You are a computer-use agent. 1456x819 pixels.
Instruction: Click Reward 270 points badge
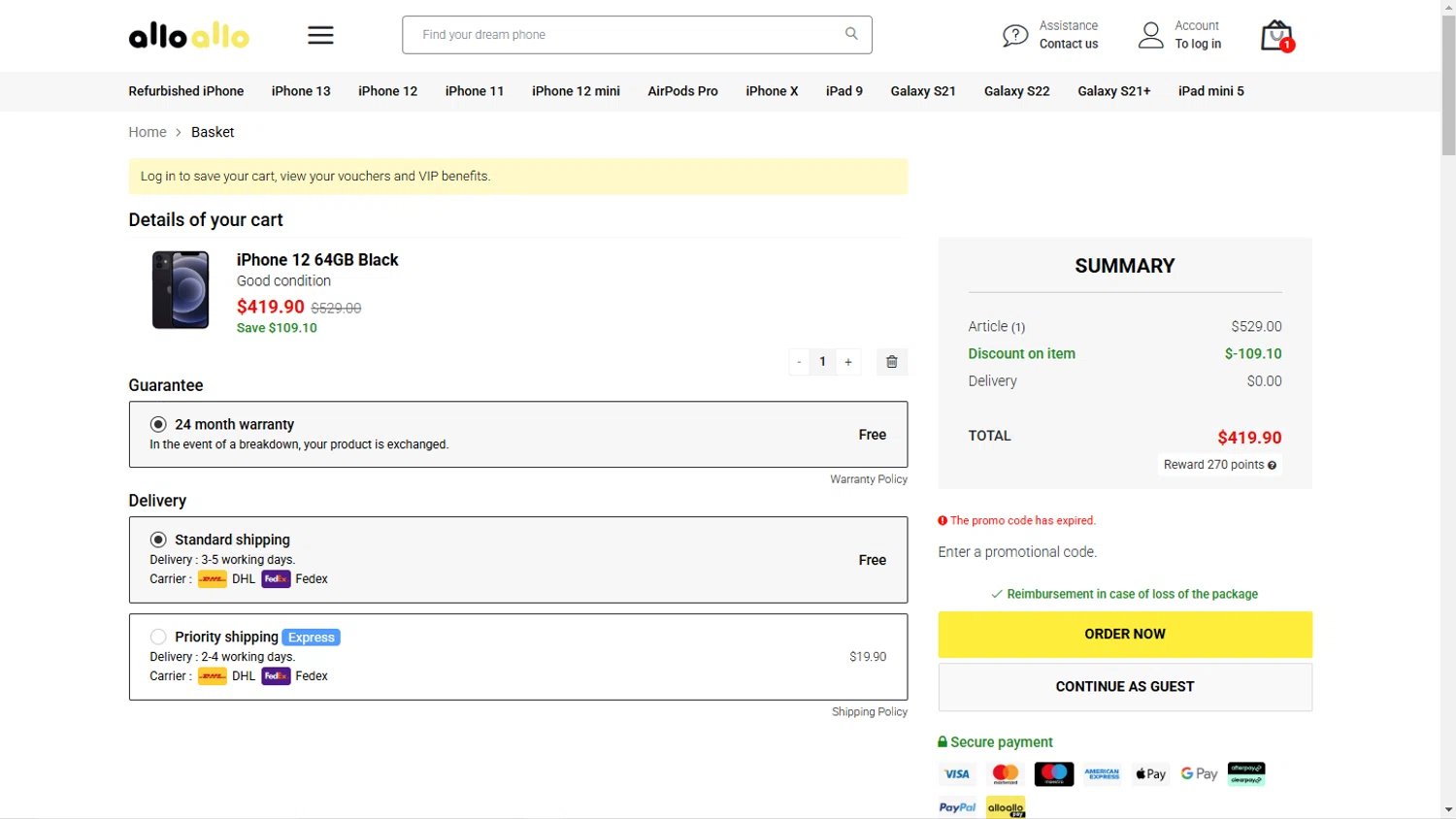pyautogui.click(x=1220, y=466)
